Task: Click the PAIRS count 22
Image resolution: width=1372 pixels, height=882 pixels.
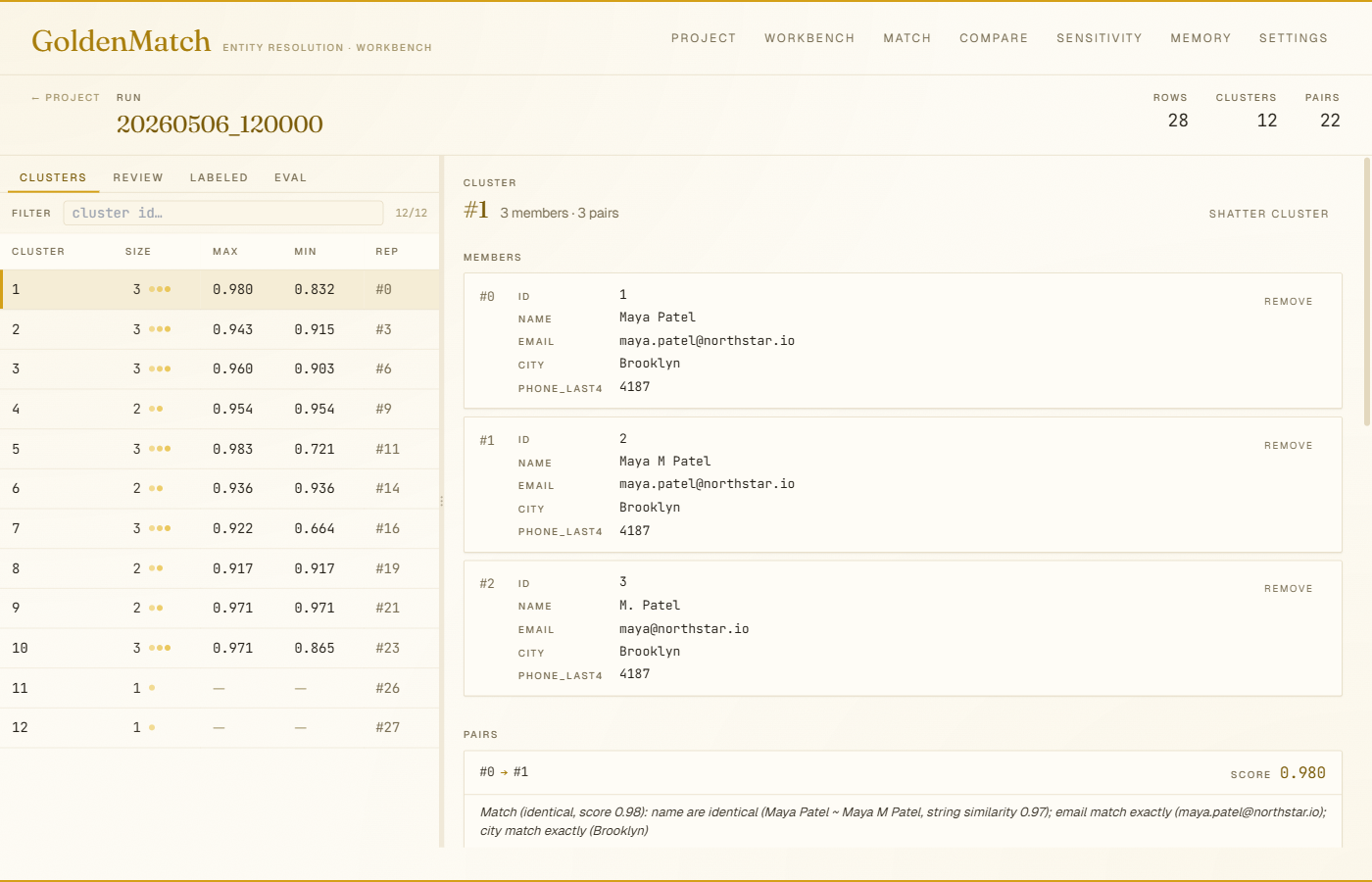Action: tap(1330, 121)
